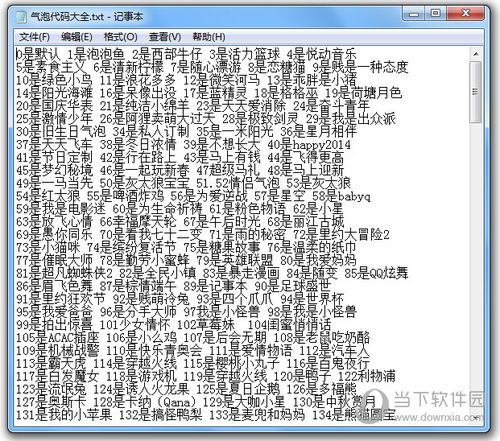Click the text "59是我是电影迷"
This screenshot has height=441, width=500.
click(61, 209)
